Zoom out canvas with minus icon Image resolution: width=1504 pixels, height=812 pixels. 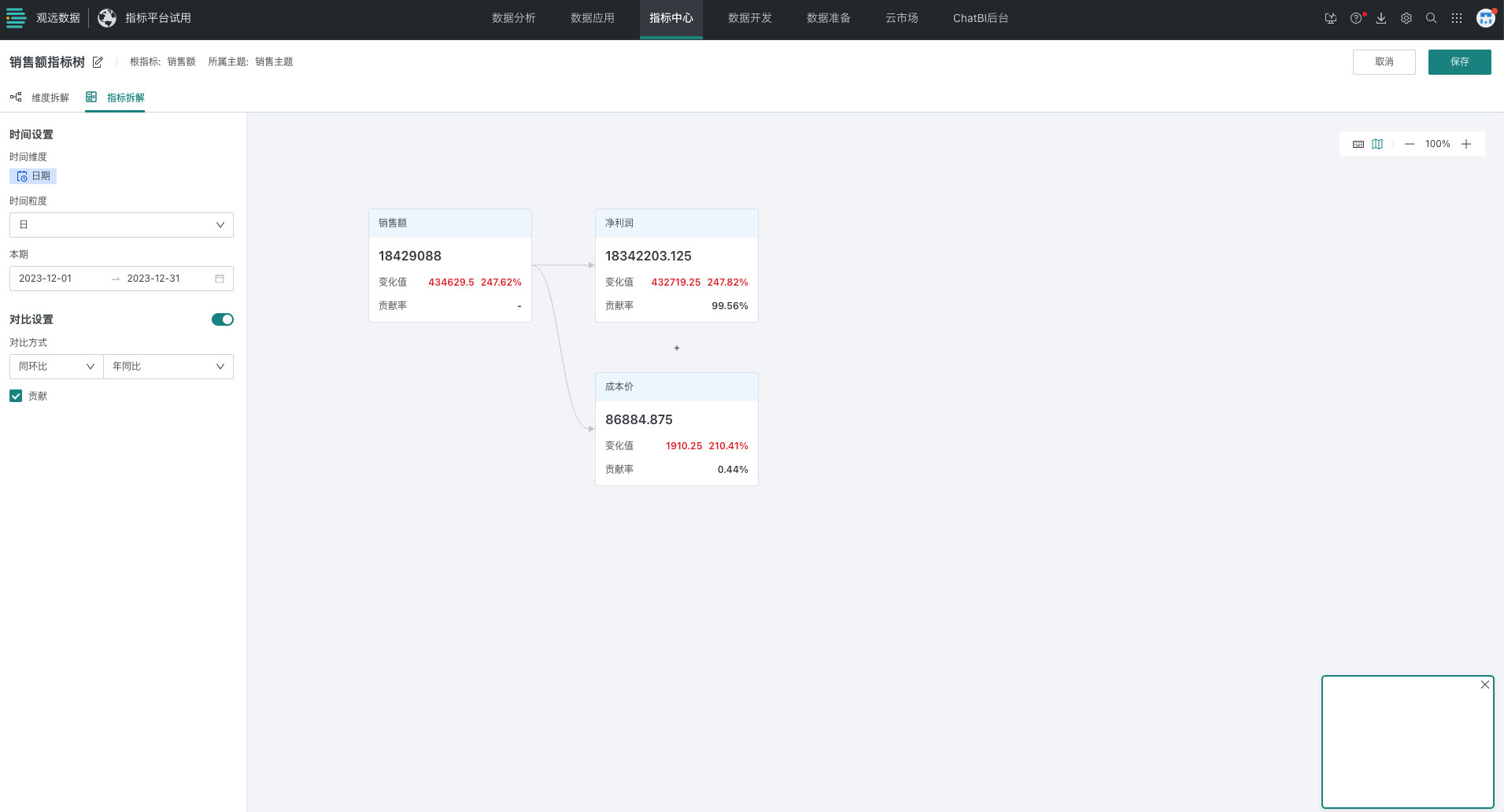(1410, 144)
